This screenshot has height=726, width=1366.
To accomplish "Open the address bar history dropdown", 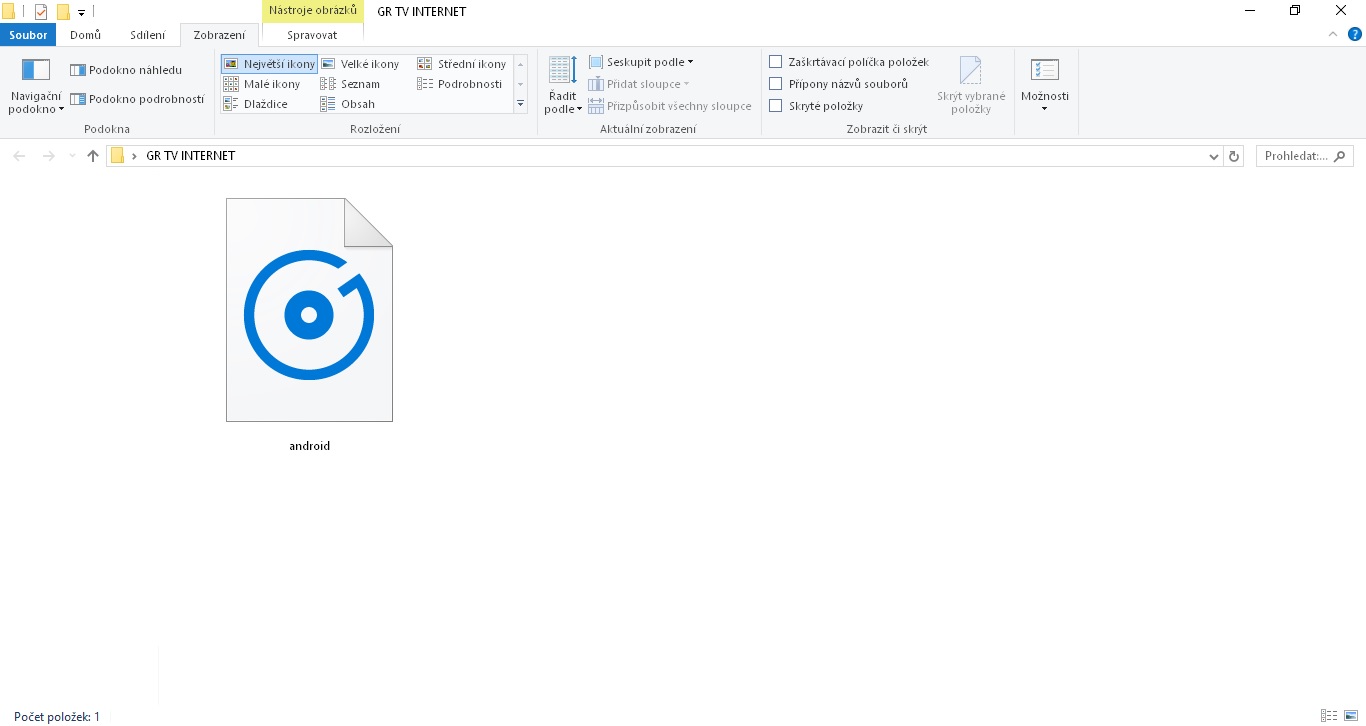I will coord(1214,156).
